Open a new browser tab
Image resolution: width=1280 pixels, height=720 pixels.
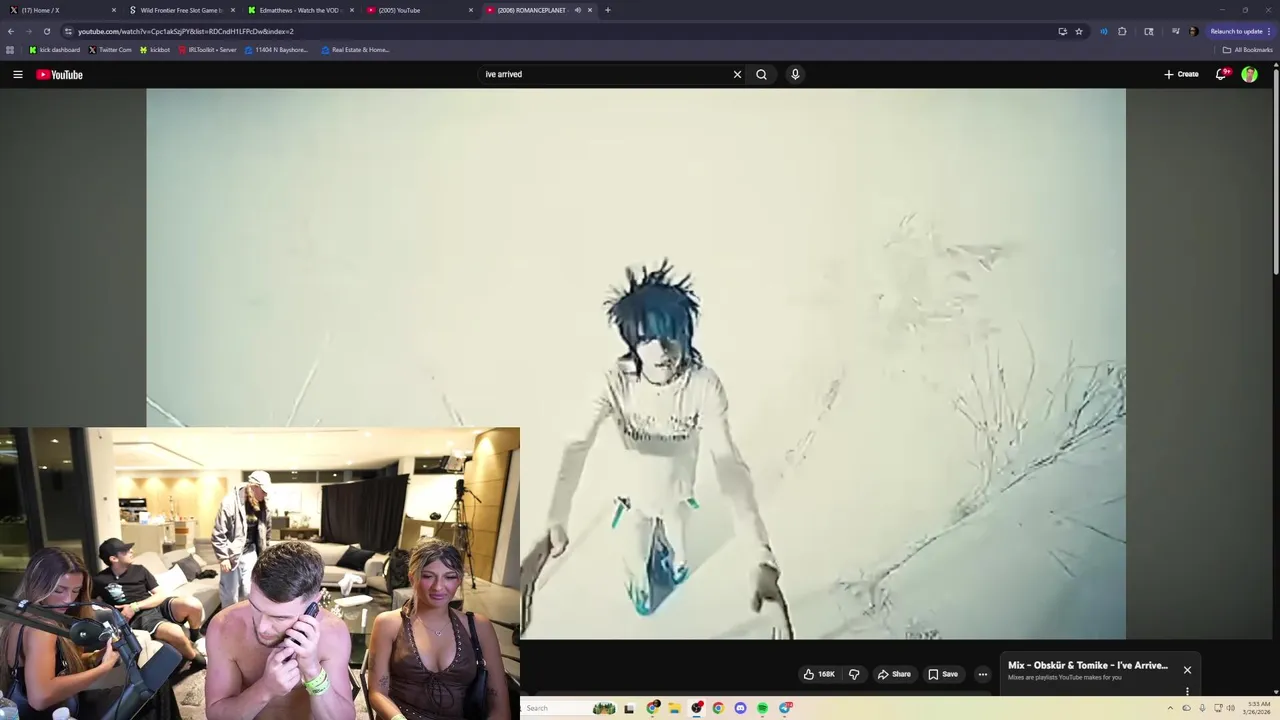pos(608,10)
